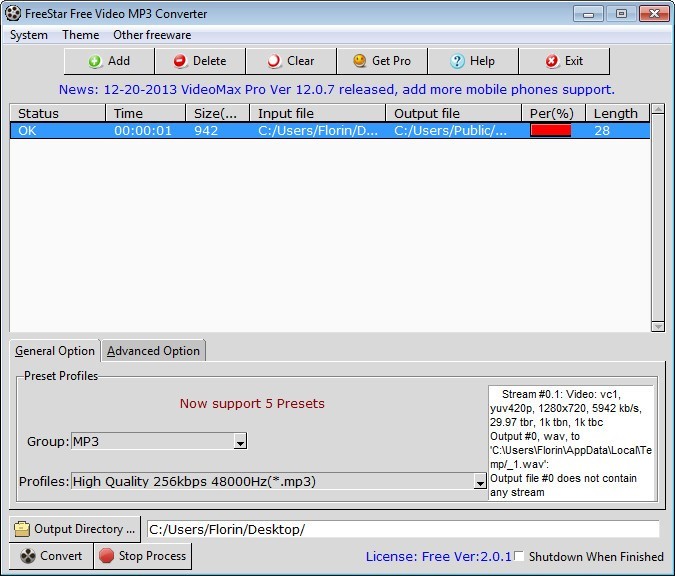Click the Status column header
The height and width of the screenshot is (576, 675).
click(x=58, y=113)
